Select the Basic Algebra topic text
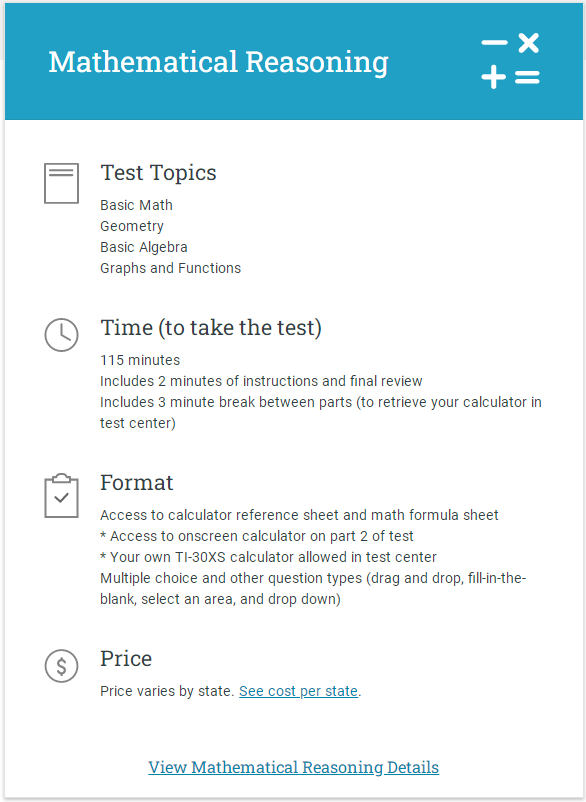This screenshot has width=586, height=802. [x=144, y=247]
